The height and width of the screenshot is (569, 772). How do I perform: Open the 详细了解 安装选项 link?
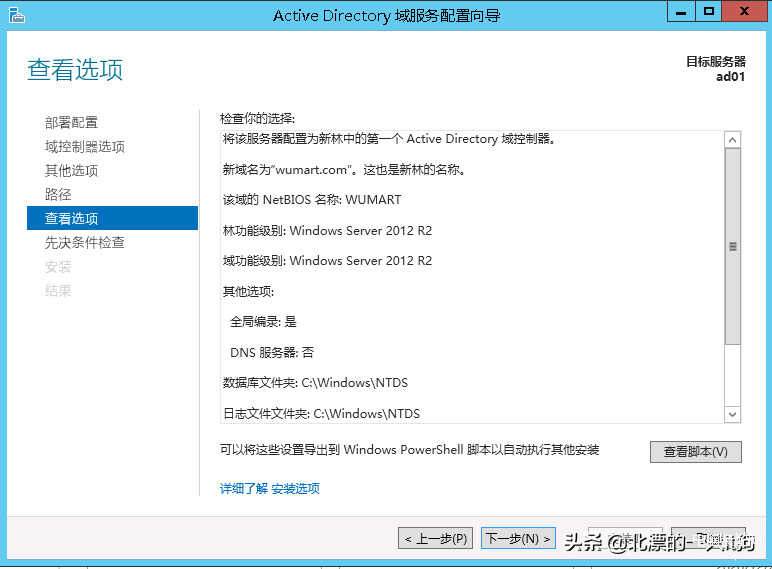270,489
